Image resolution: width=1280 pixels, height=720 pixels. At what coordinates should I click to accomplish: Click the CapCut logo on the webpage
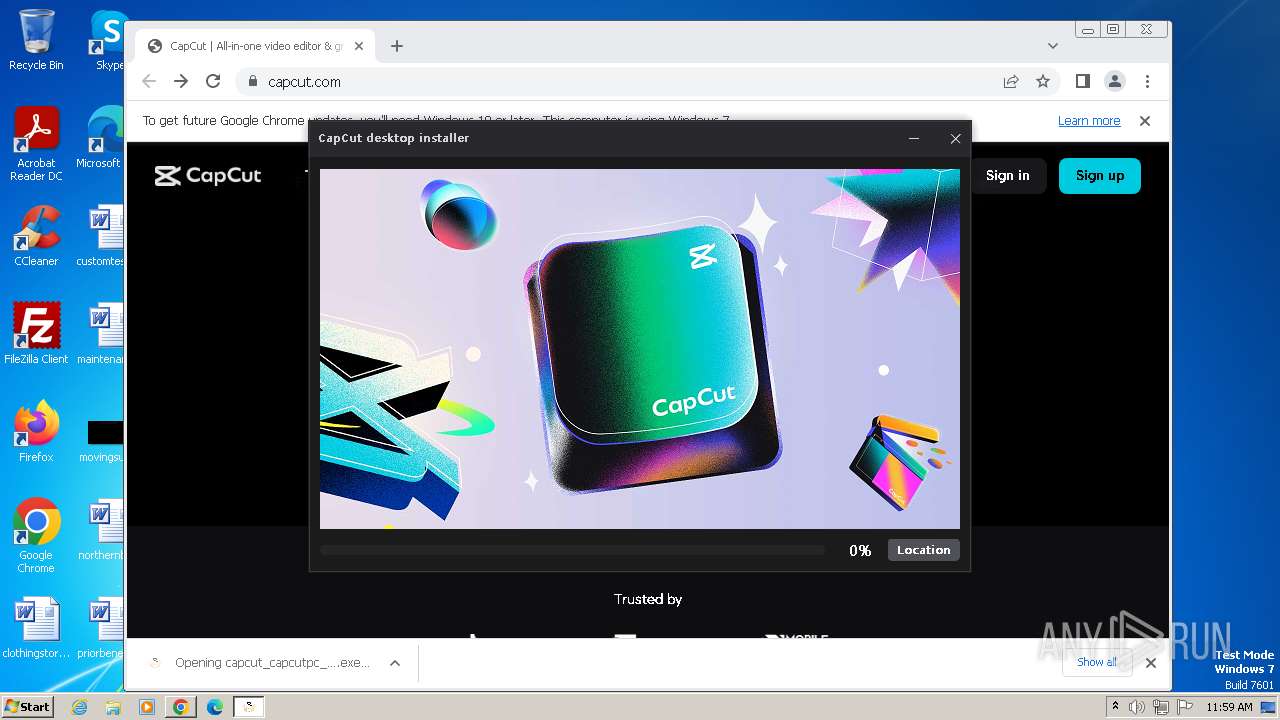tap(208, 176)
